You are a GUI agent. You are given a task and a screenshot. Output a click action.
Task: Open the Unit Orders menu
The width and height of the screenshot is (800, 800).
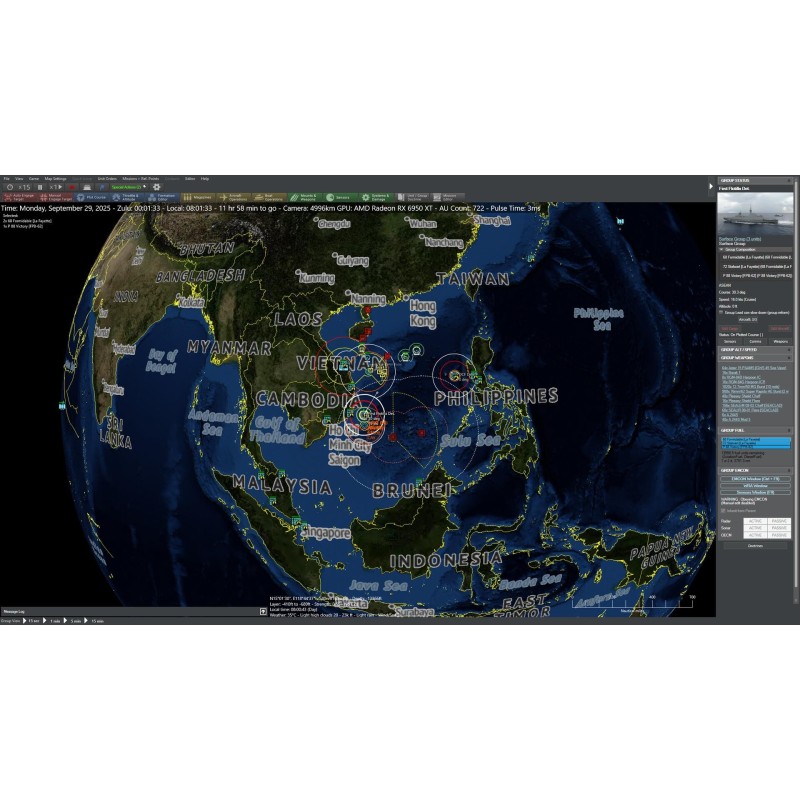tap(107, 178)
